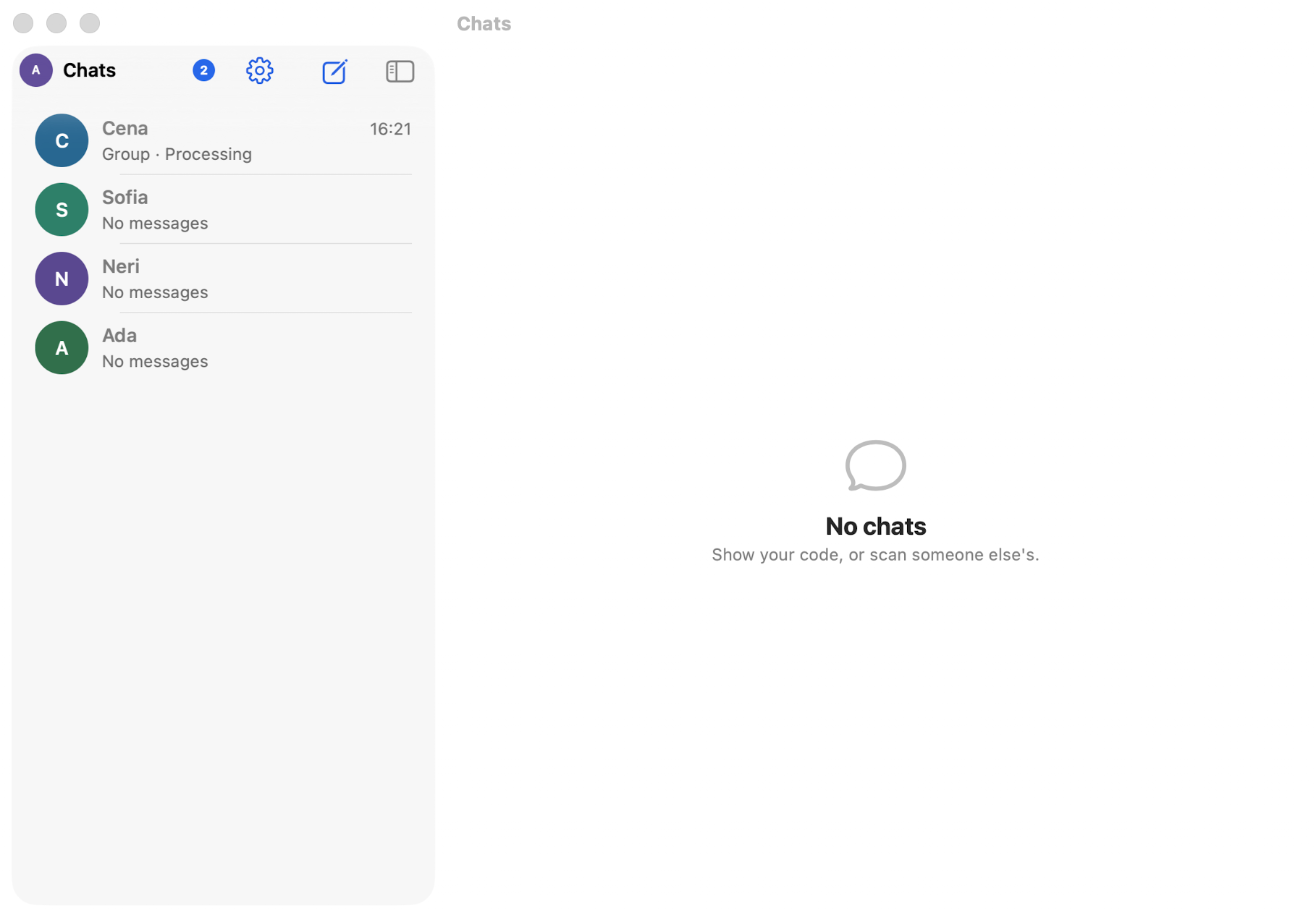Viewport: 1316px width, 916px height.
Task: Open the Sofia chat name
Action: [125, 197]
